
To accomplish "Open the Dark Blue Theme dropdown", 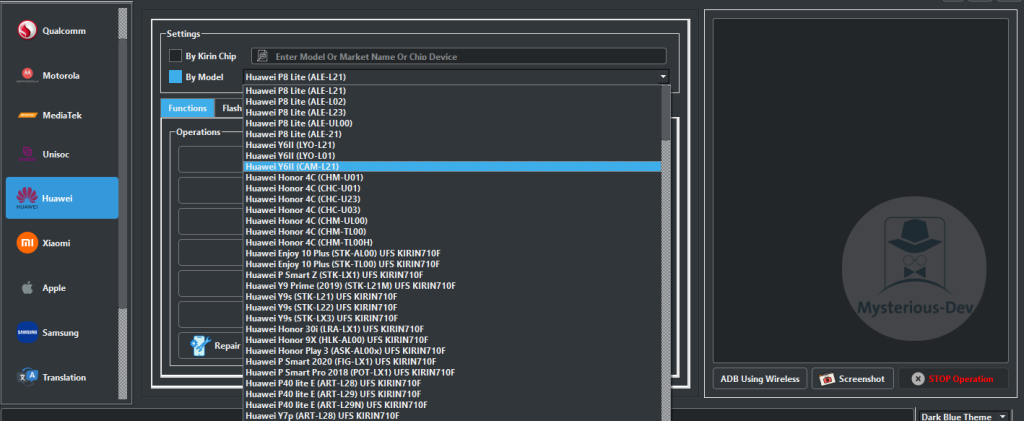I will (x=963, y=416).
